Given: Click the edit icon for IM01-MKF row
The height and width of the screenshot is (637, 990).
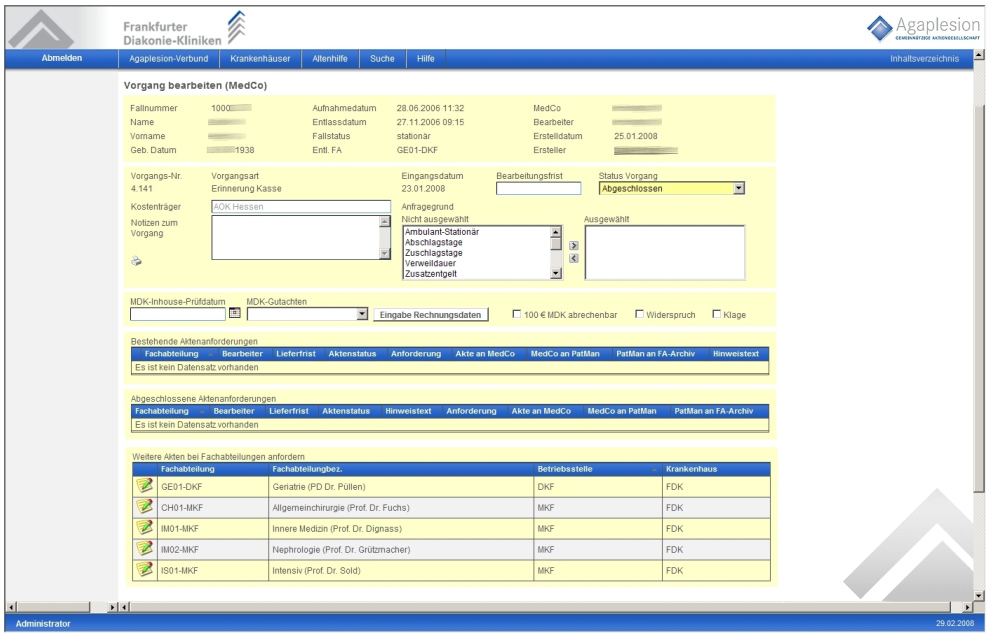Looking at the screenshot, I should coord(145,527).
